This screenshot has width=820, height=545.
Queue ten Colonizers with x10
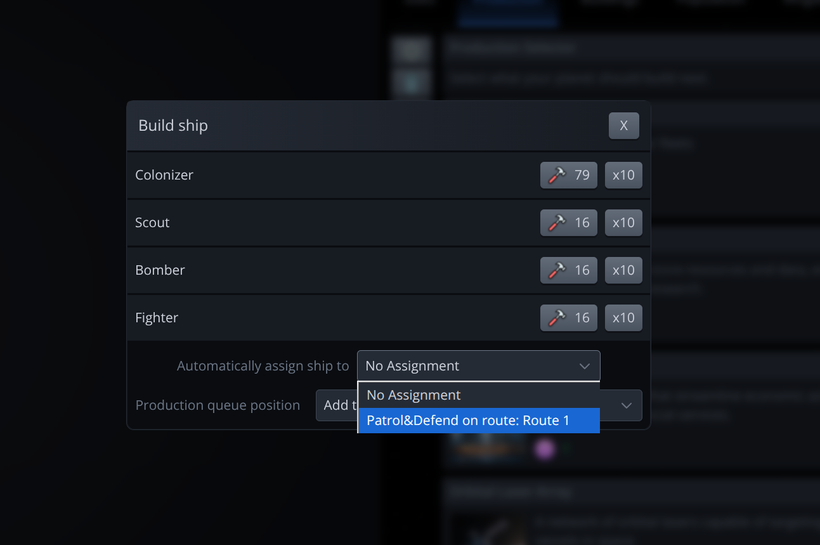[623, 175]
